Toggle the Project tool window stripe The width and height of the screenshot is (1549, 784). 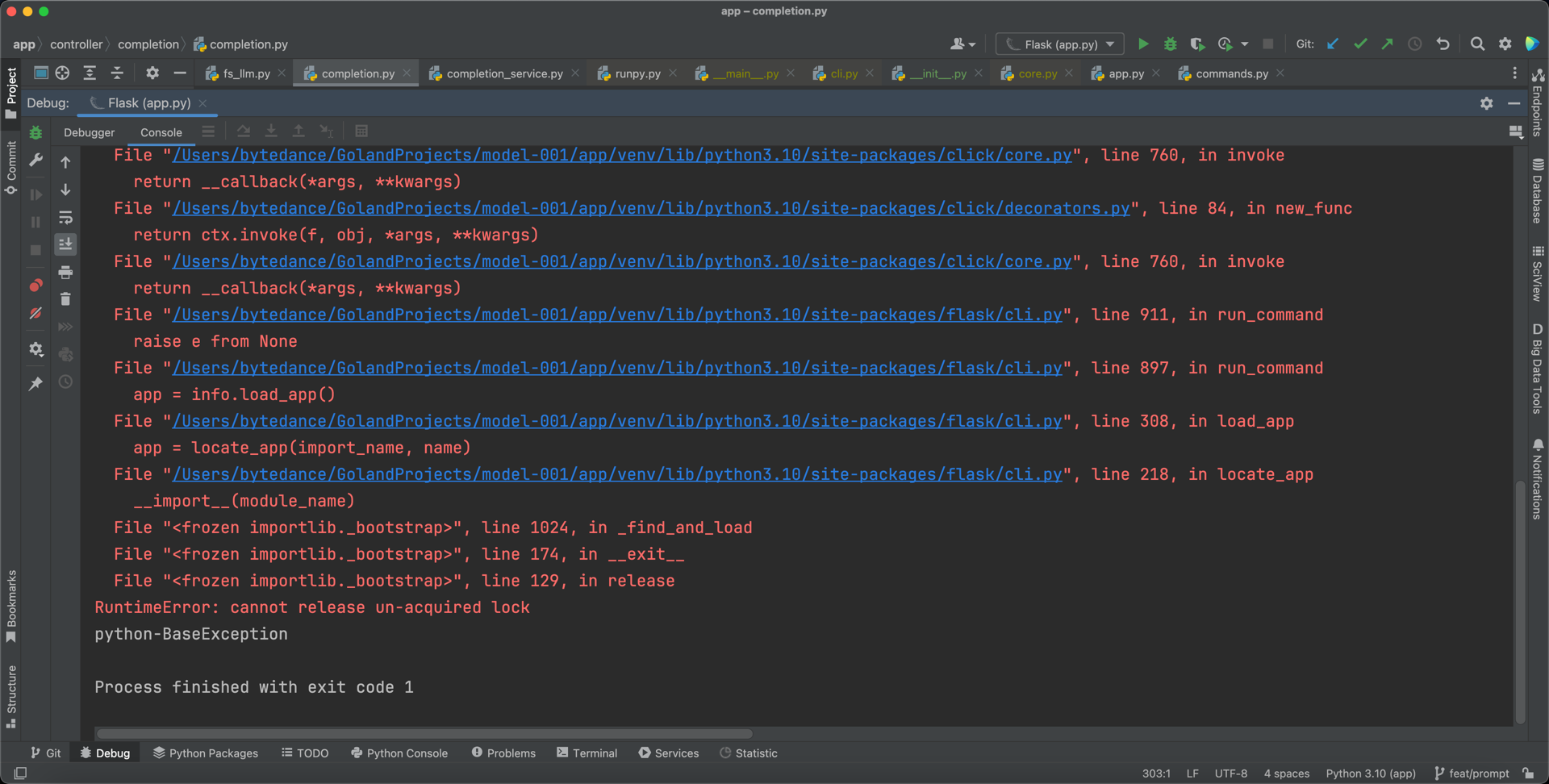pos(11,93)
